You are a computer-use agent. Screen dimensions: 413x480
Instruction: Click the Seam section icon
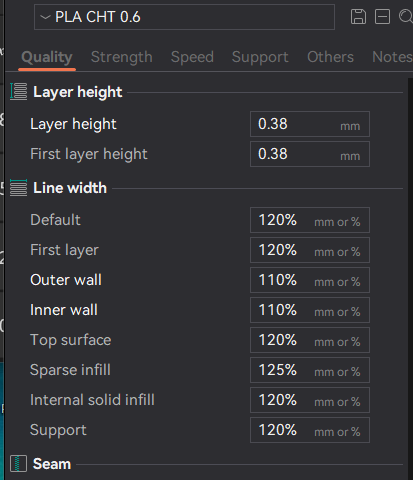tap(18, 464)
